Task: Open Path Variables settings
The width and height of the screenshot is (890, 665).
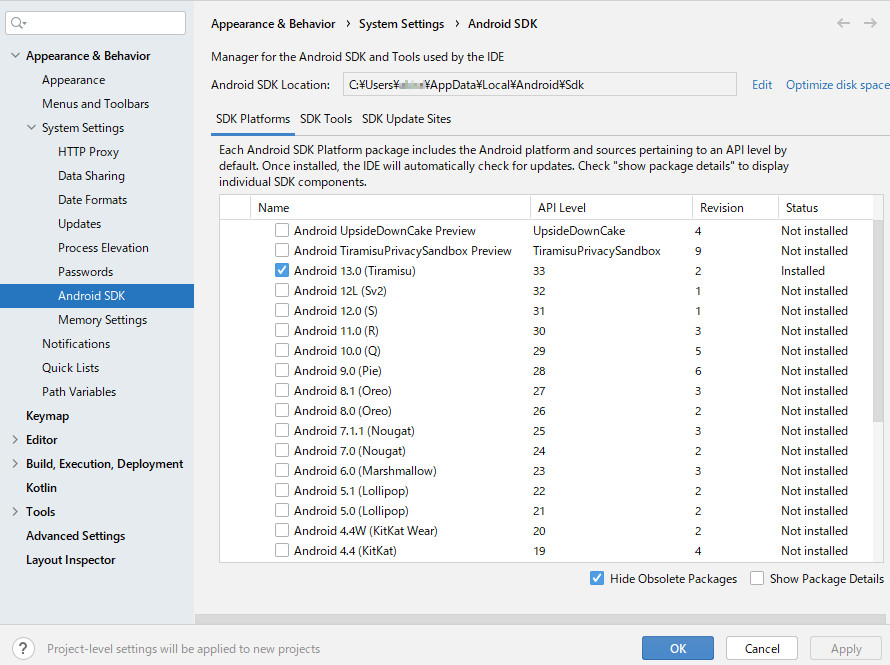Action: pyautogui.click(x=78, y=392)
